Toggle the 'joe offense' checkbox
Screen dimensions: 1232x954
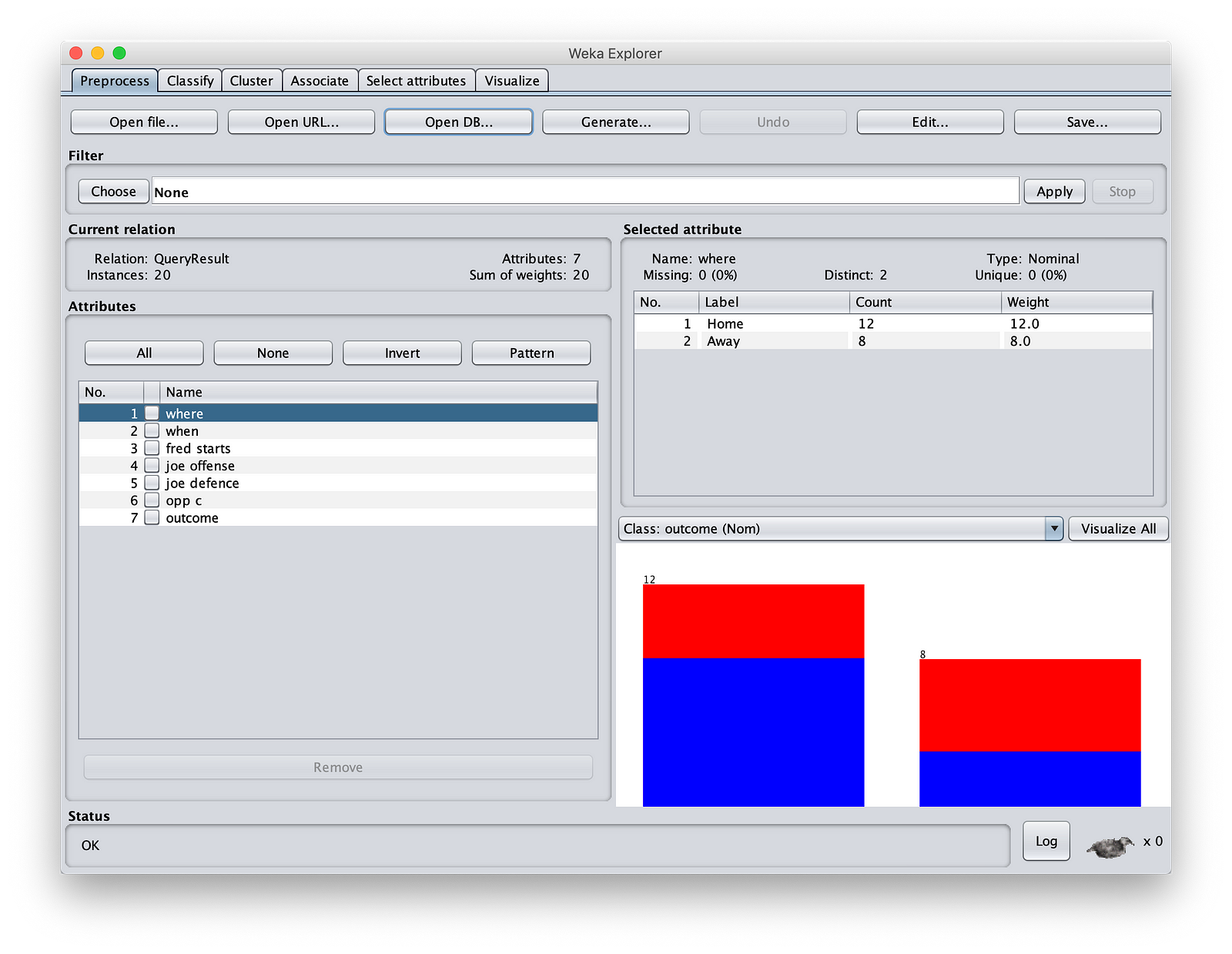point(152,466)
